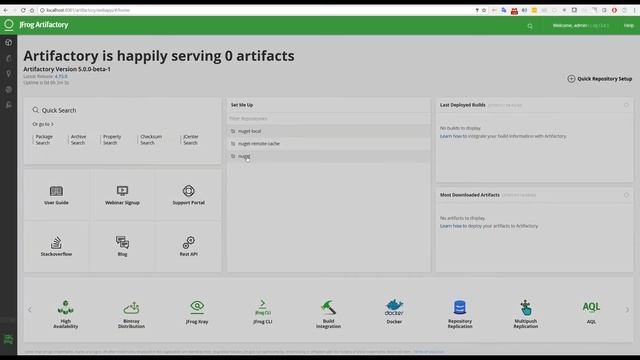
Task: Open the Builds sidebar icon
Action: (x=9, y=89)
